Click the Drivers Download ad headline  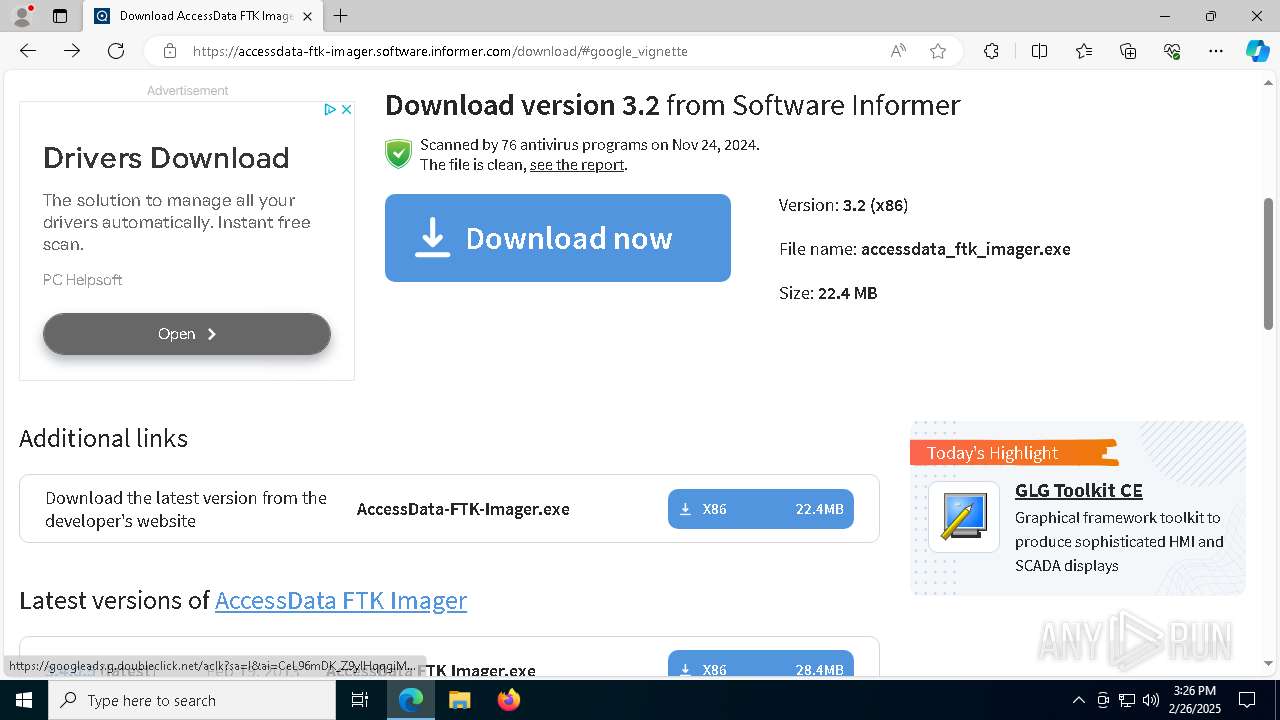click(166, 158)
